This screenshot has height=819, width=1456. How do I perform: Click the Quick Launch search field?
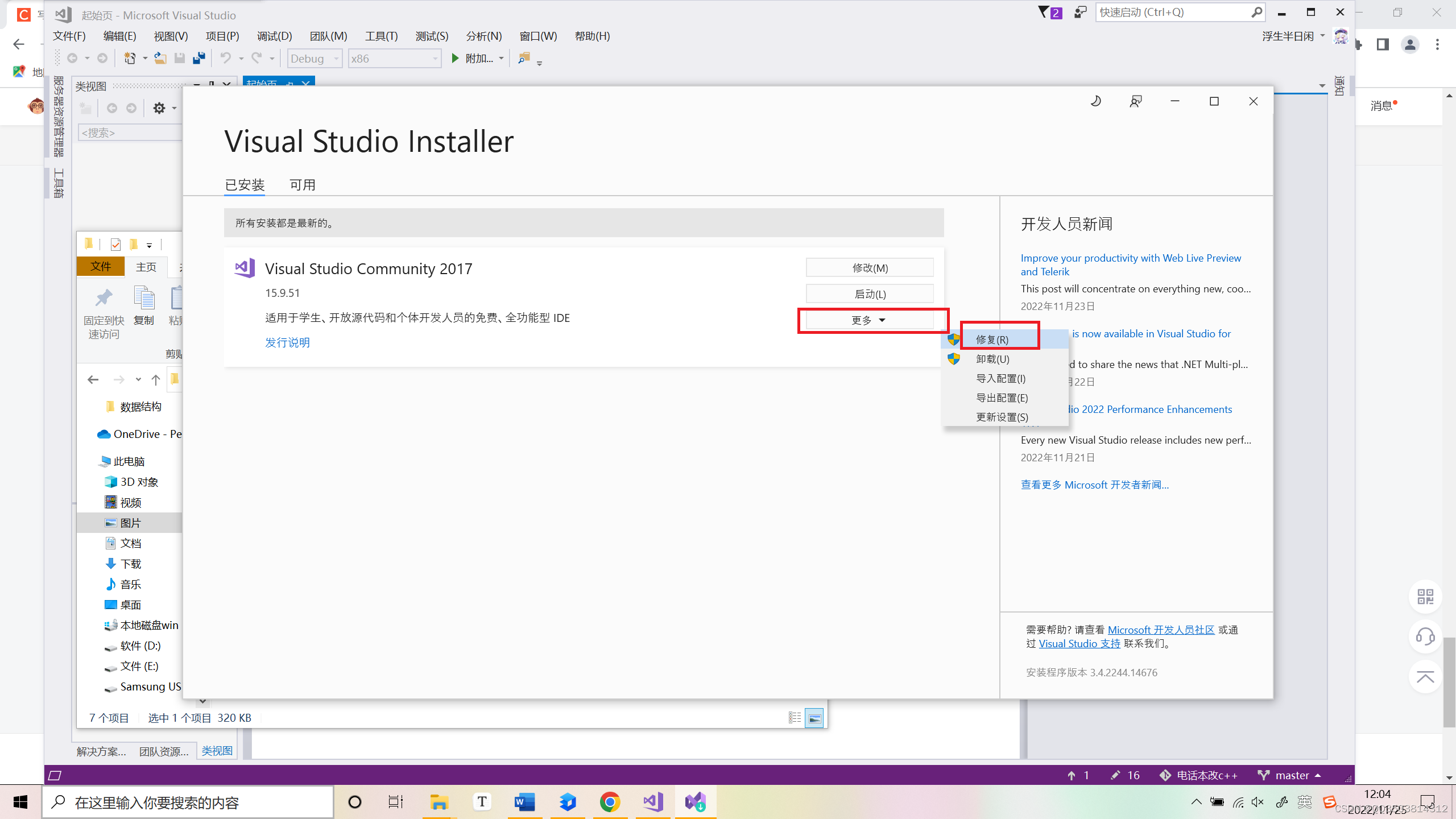point(1172,13)
